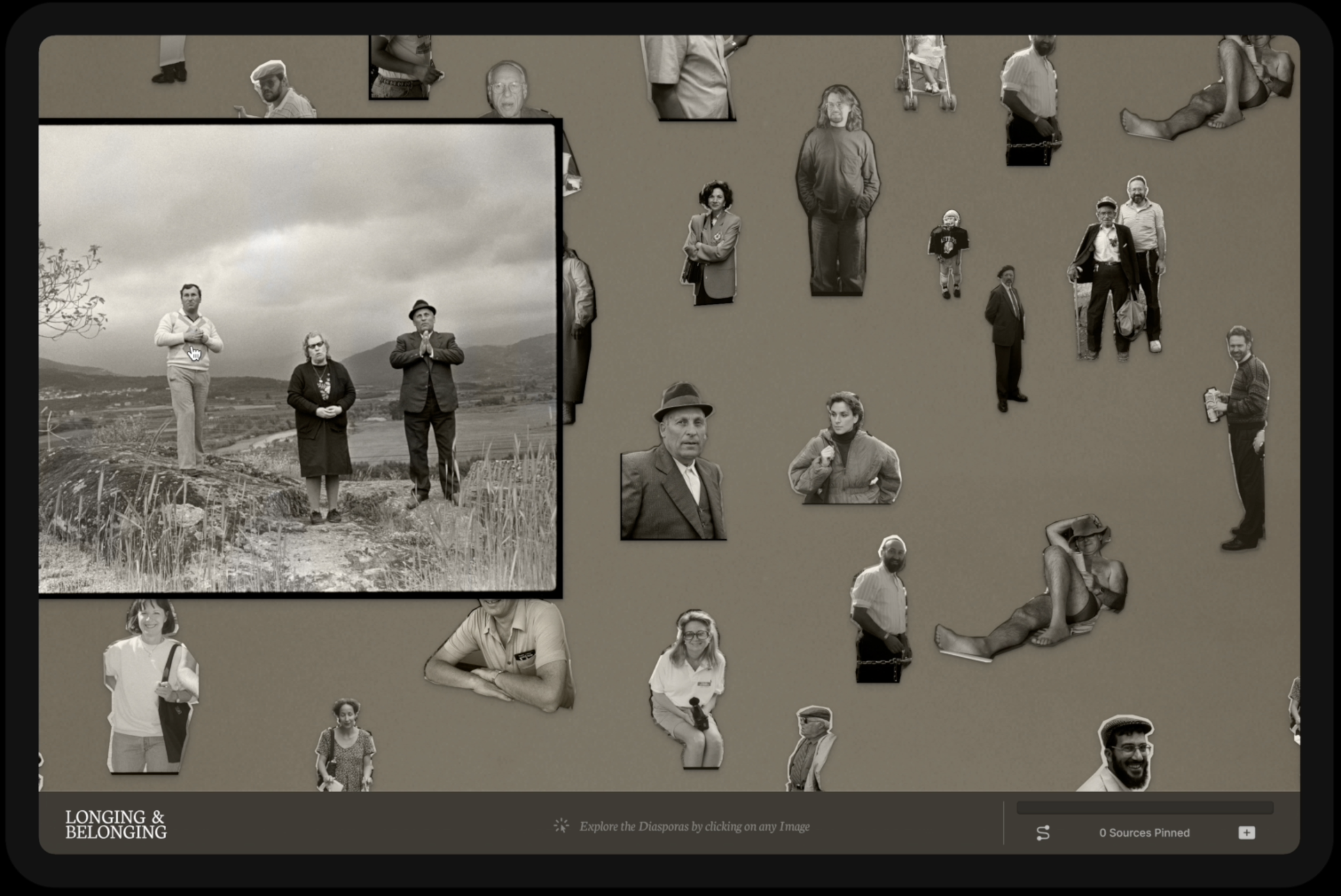This screenshot has width=1341, height=896.
Task: Click the man with crossed arms in polo shirt
Action: (503, 656)
